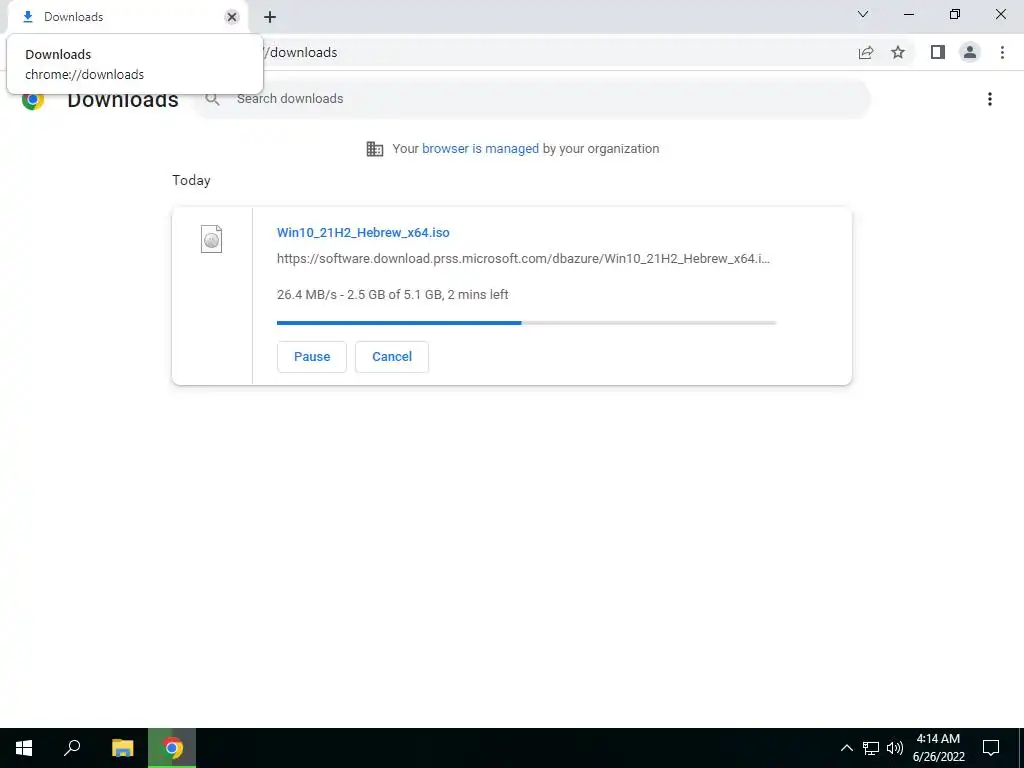
Task: Open volume control tray icon
Action: (895, 748)
